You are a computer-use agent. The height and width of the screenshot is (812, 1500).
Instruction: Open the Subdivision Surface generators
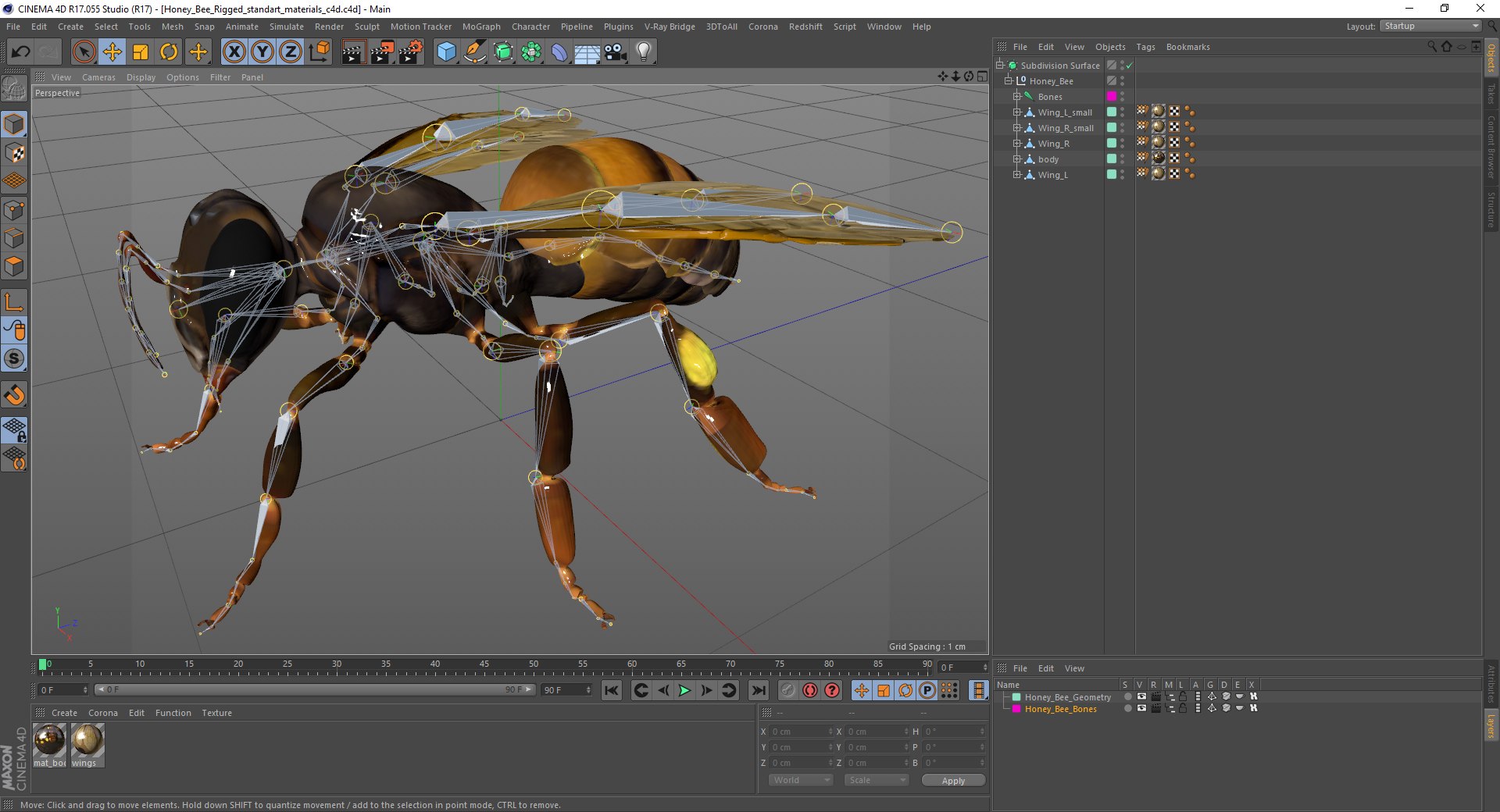pyautogui.click(x=503, y=52)
